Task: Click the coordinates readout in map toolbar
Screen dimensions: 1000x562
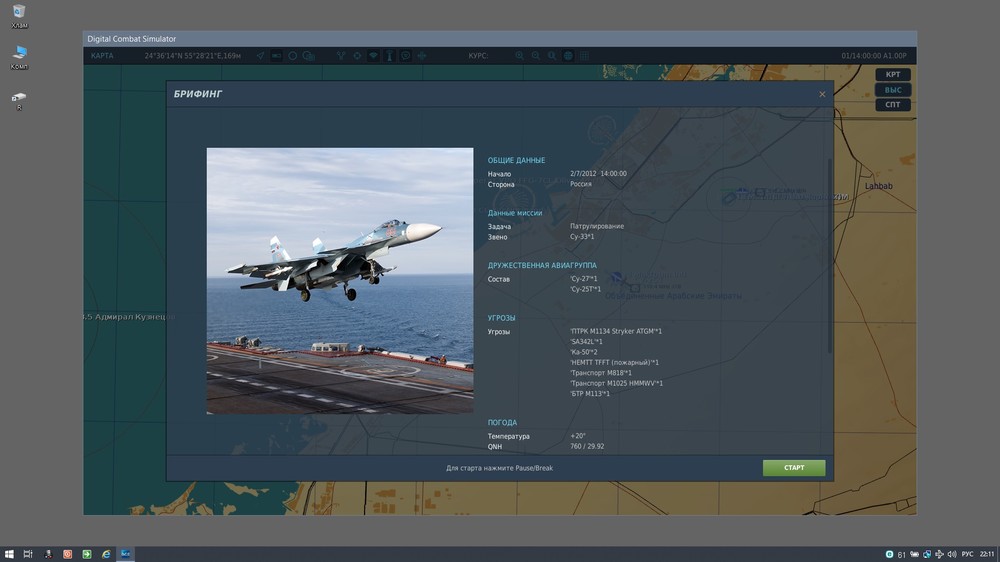Action: pyautogui.click(x=192, y=56)
